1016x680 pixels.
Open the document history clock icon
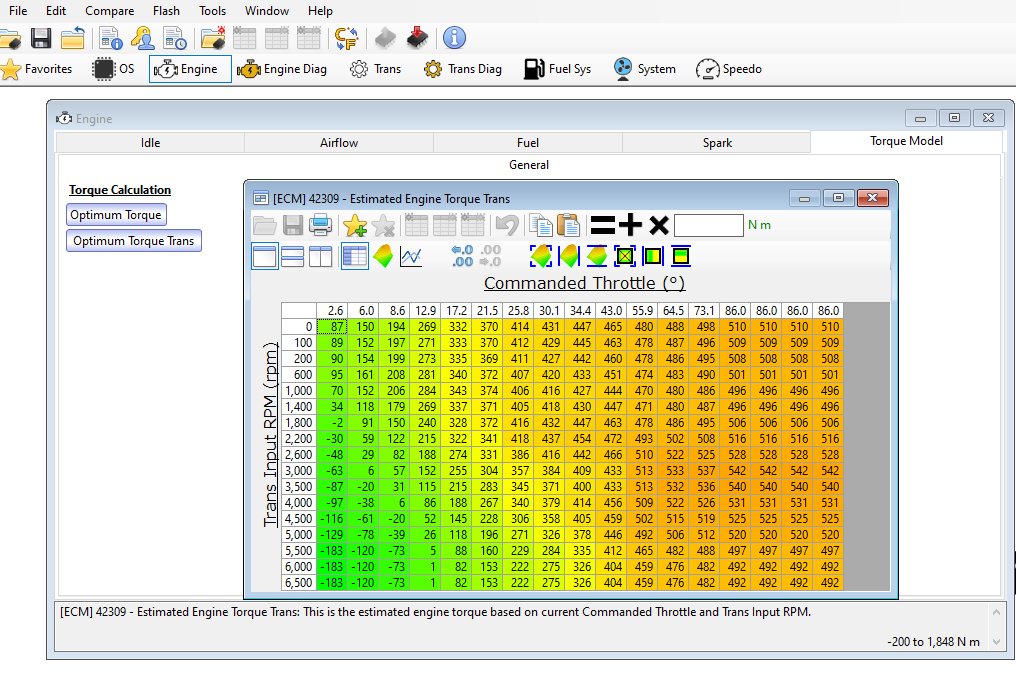[175, 38]
